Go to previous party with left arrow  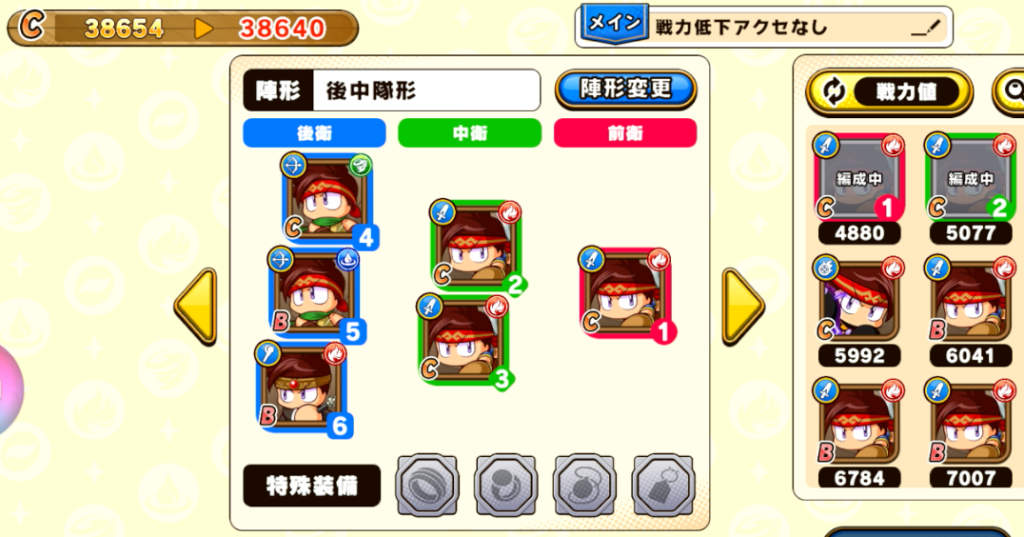196,306
